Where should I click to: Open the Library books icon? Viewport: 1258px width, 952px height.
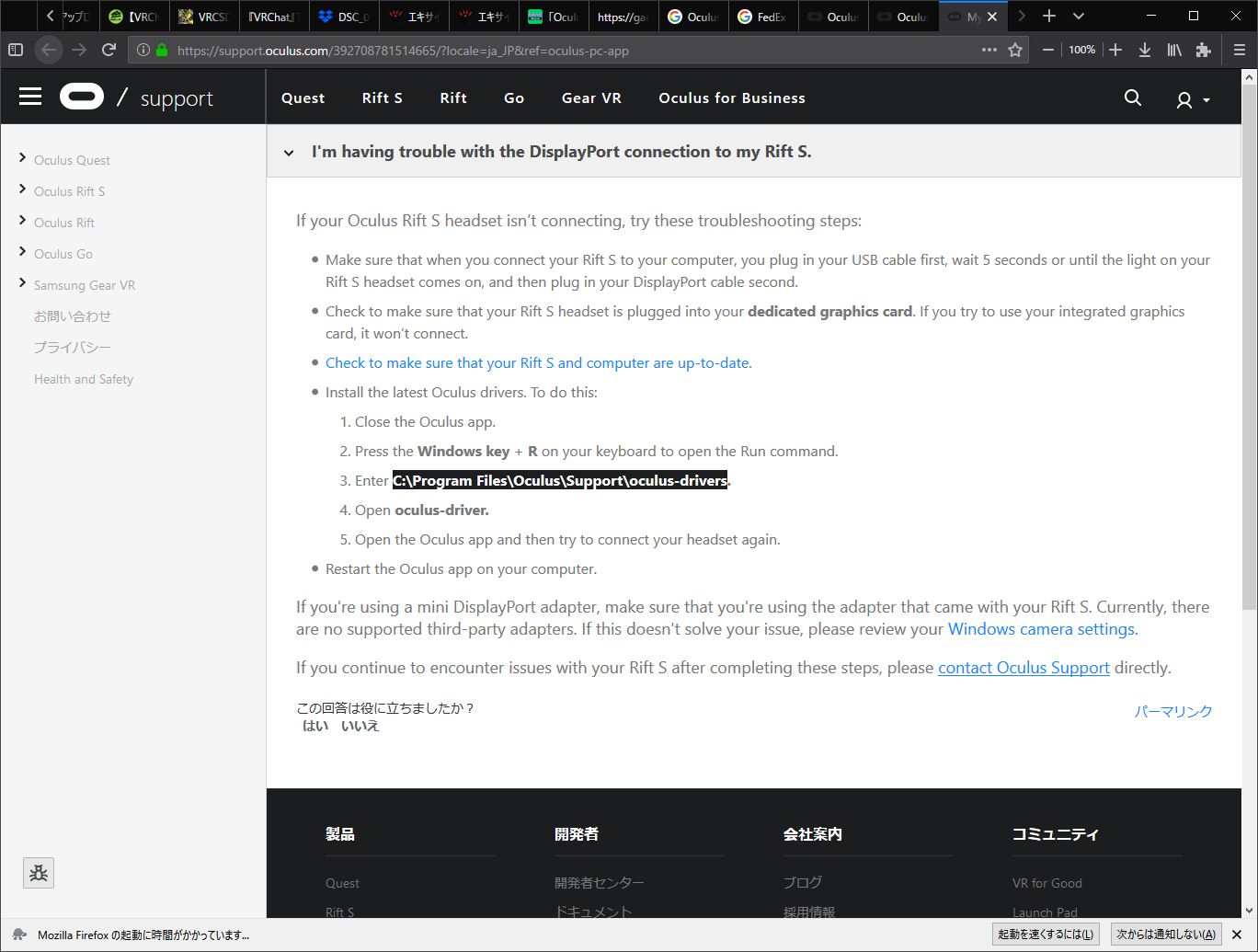pyautogui.click(x=1174, y=50)
